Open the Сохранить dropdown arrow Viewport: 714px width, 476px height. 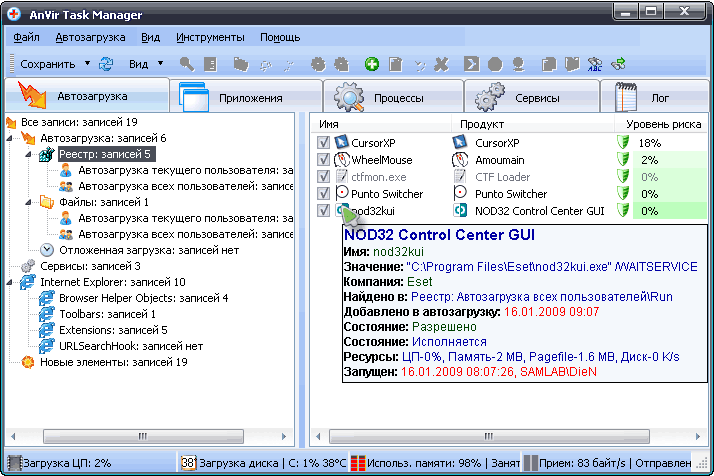(87, 64)
